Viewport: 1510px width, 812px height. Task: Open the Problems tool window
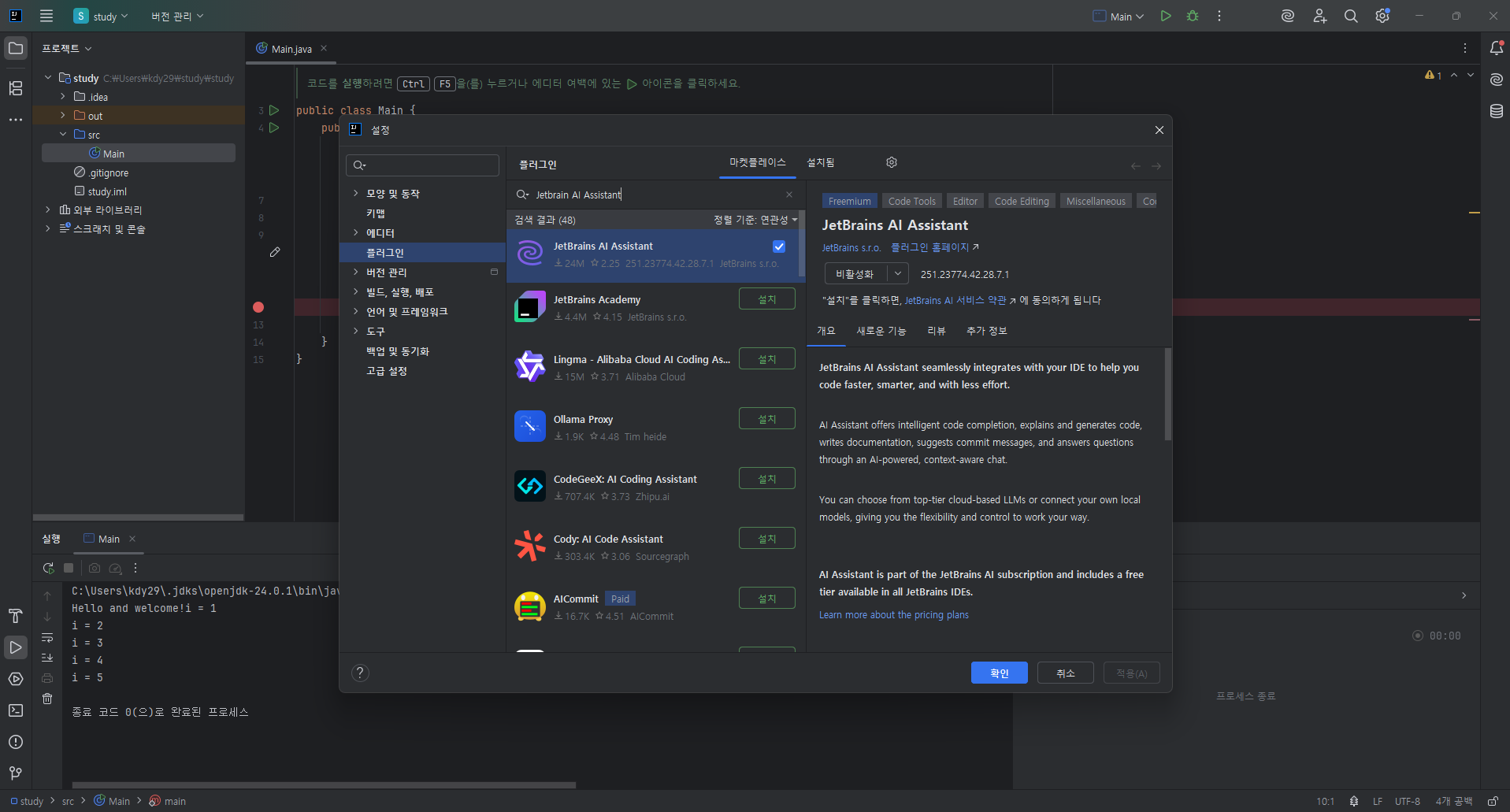16,742
